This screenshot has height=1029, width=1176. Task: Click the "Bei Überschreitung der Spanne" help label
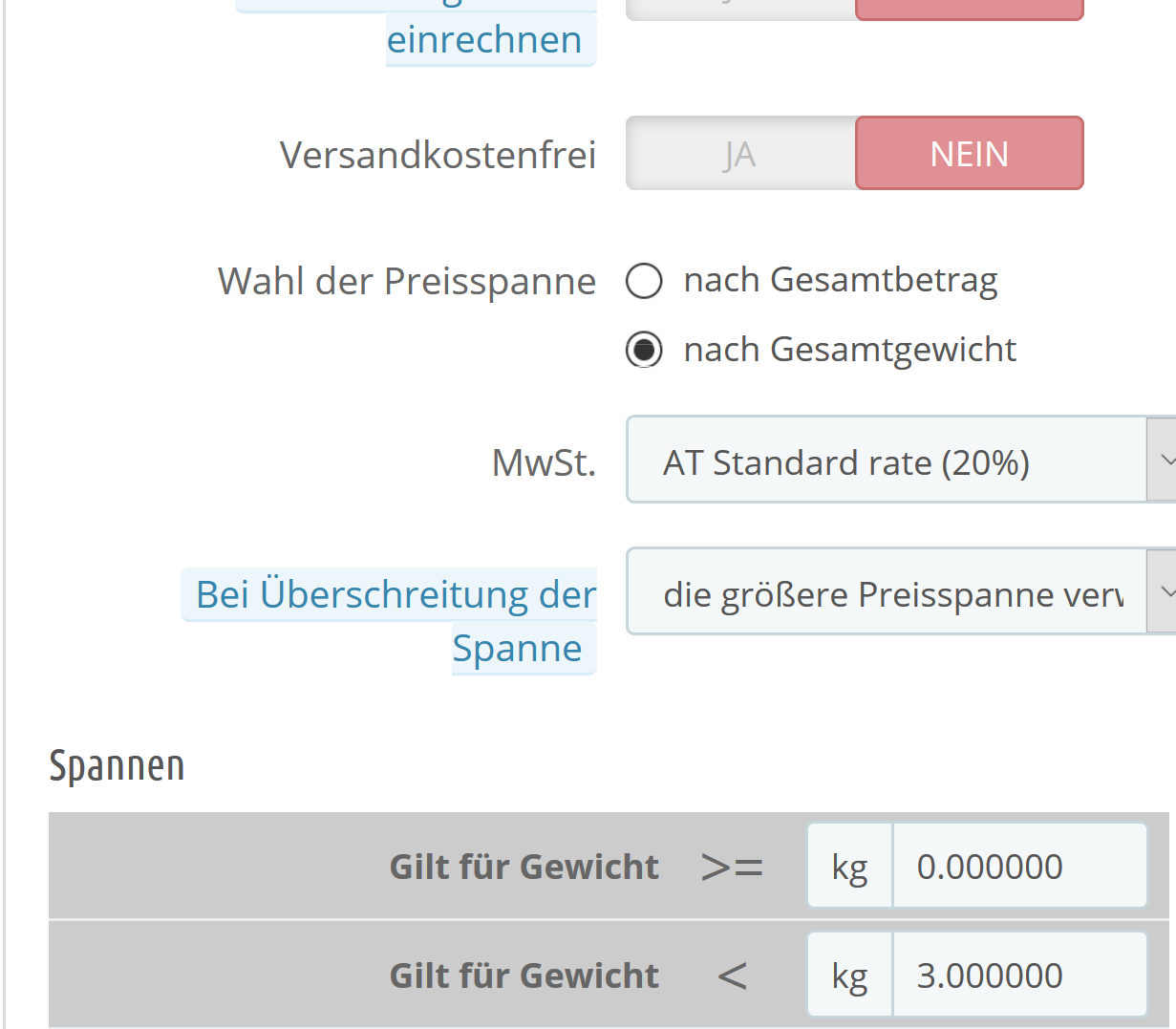(396, 595)
